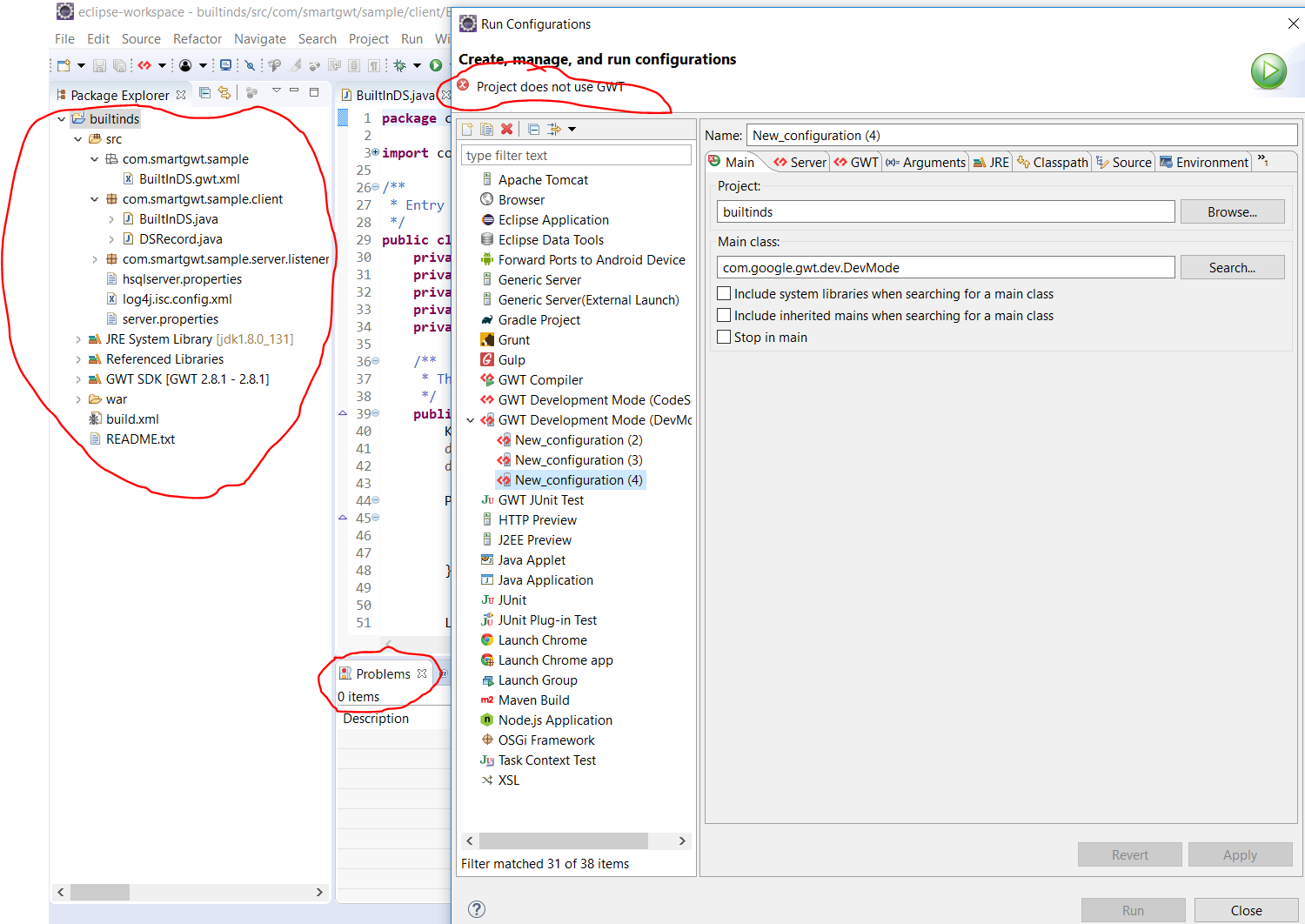The image size is (1305, 924).
Task: Open the filter dropdown arrow in configurations toolbar
Action: pos(572,130)
